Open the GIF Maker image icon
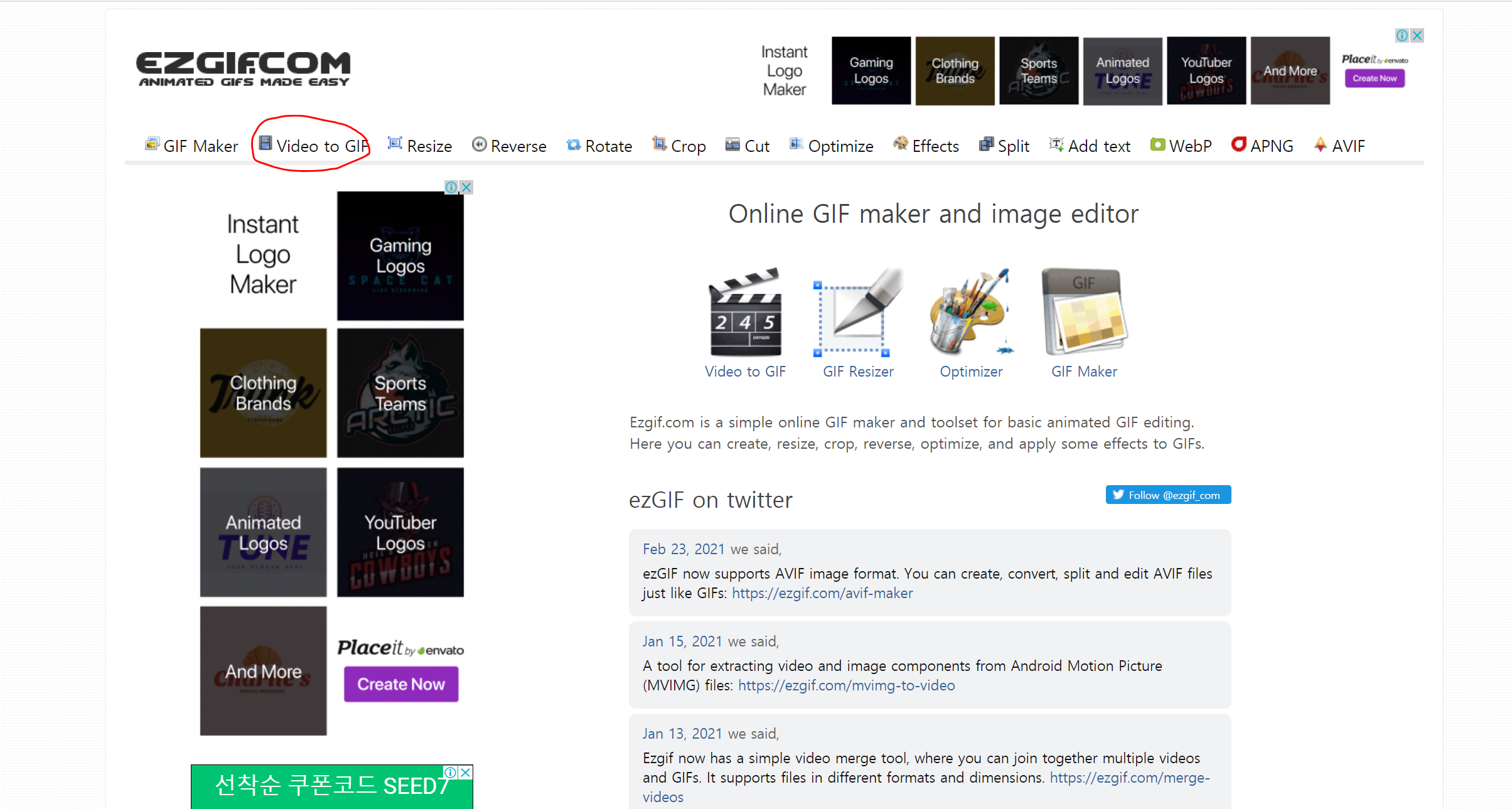 (x=1084, y=313)
